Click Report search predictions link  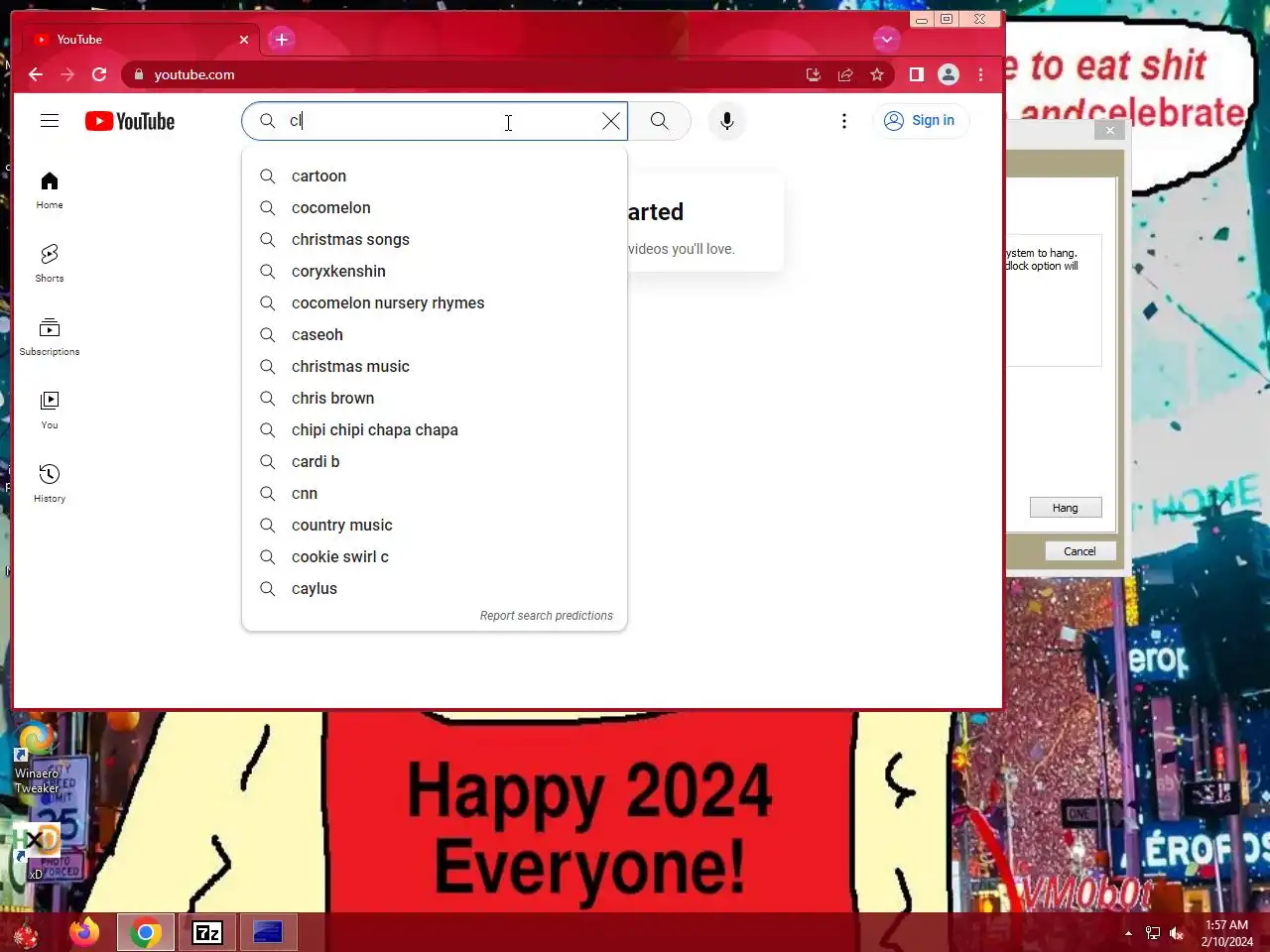point(547,616)
